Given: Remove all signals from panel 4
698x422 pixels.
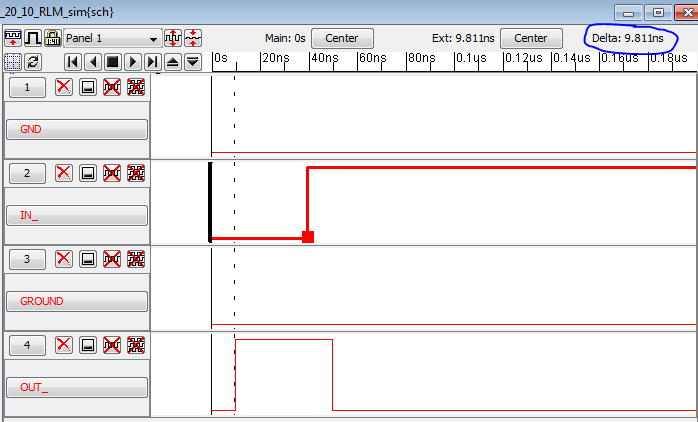Looking at the screenshot, I should click(136, 345).
